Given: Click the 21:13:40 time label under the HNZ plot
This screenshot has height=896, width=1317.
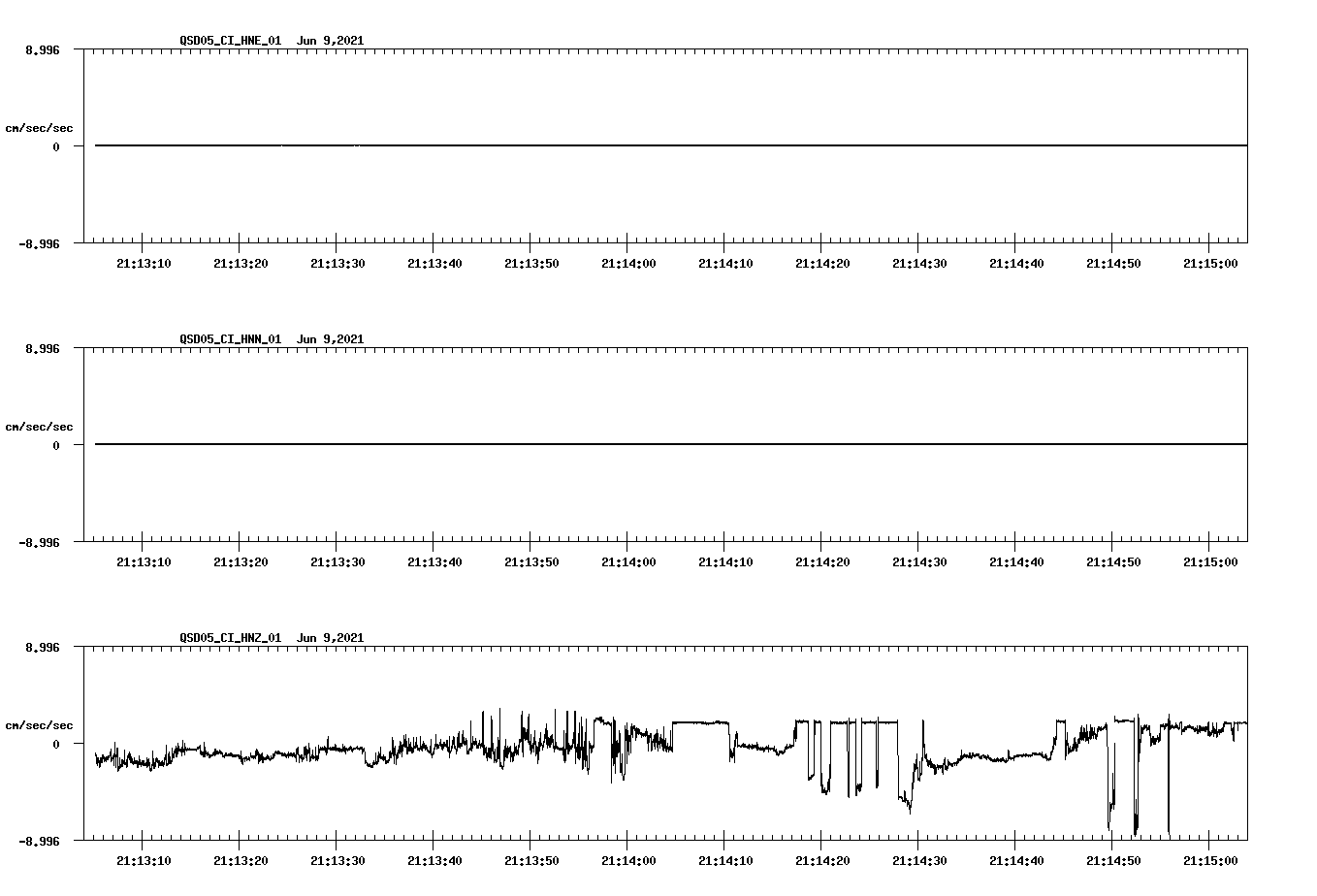Looking at the screenshot, I should pyautogui.click(x=434, y=861).
